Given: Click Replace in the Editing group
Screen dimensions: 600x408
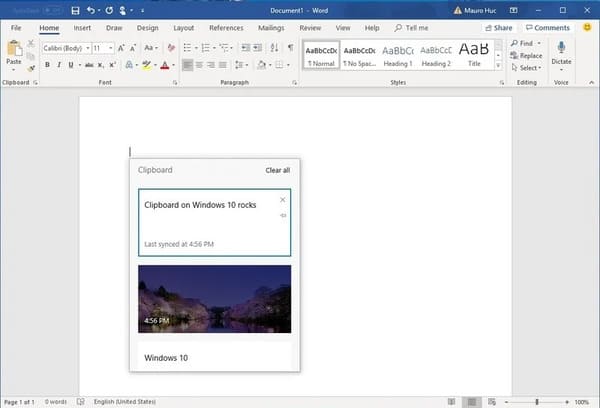Looking at the screenshot, I should coord(526,55).
